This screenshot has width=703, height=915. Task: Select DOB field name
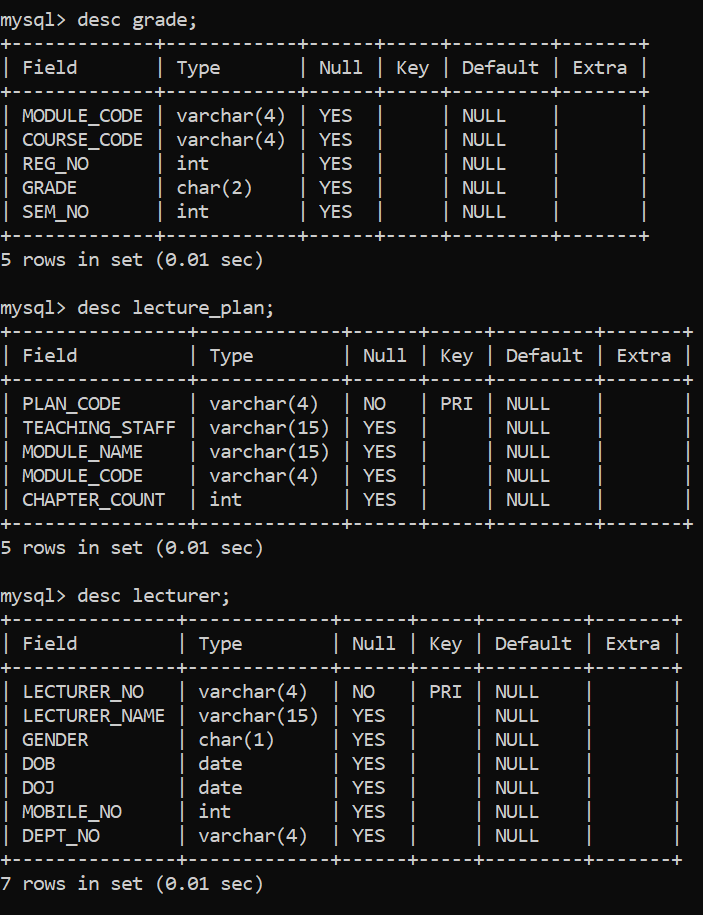[39, 763]
